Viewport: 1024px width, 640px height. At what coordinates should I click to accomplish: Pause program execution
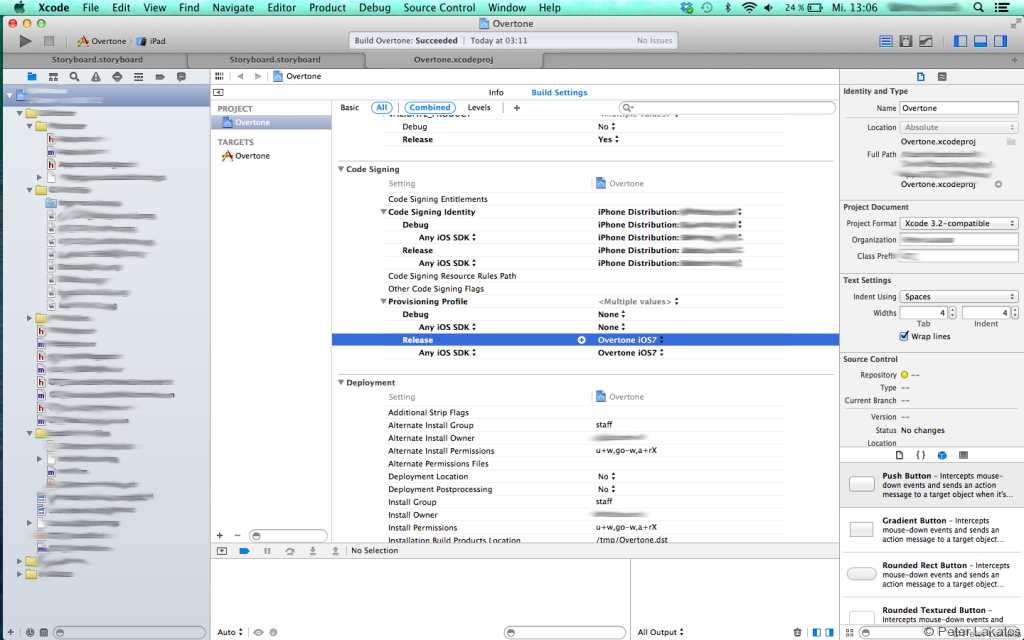(267, 551)
